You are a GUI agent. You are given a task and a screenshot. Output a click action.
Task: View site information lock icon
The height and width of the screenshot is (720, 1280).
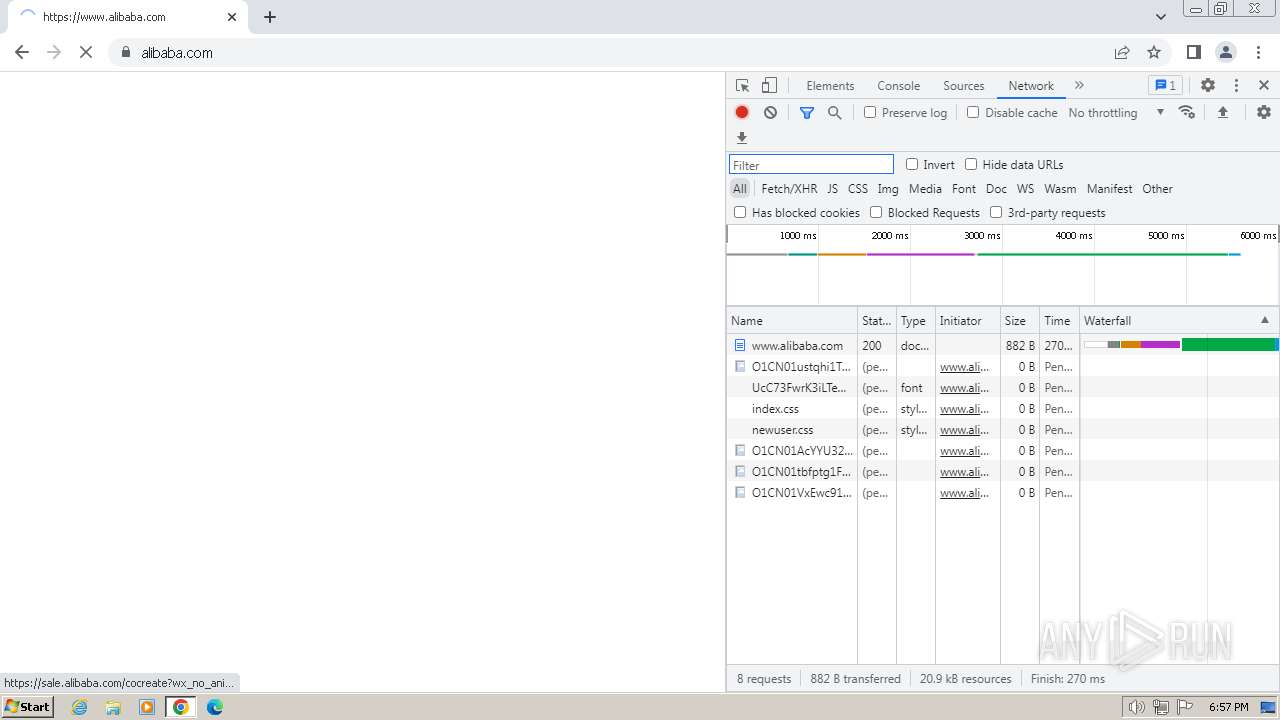point(126,53)
